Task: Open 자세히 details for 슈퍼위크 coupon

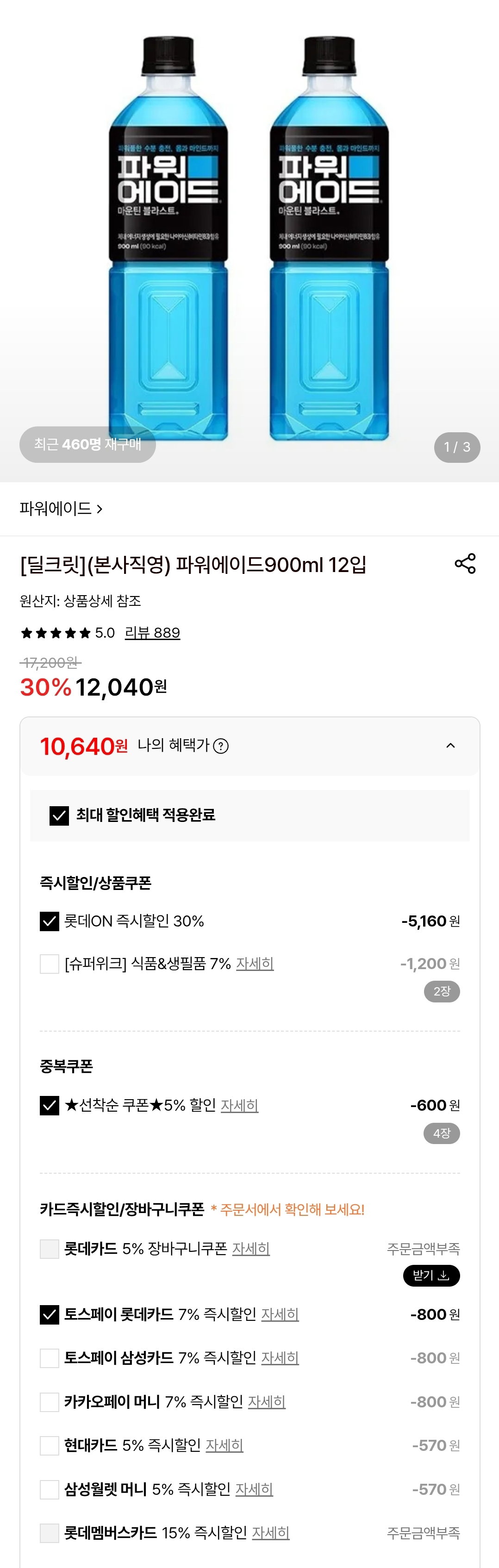Action: click(x=255, y=964)
